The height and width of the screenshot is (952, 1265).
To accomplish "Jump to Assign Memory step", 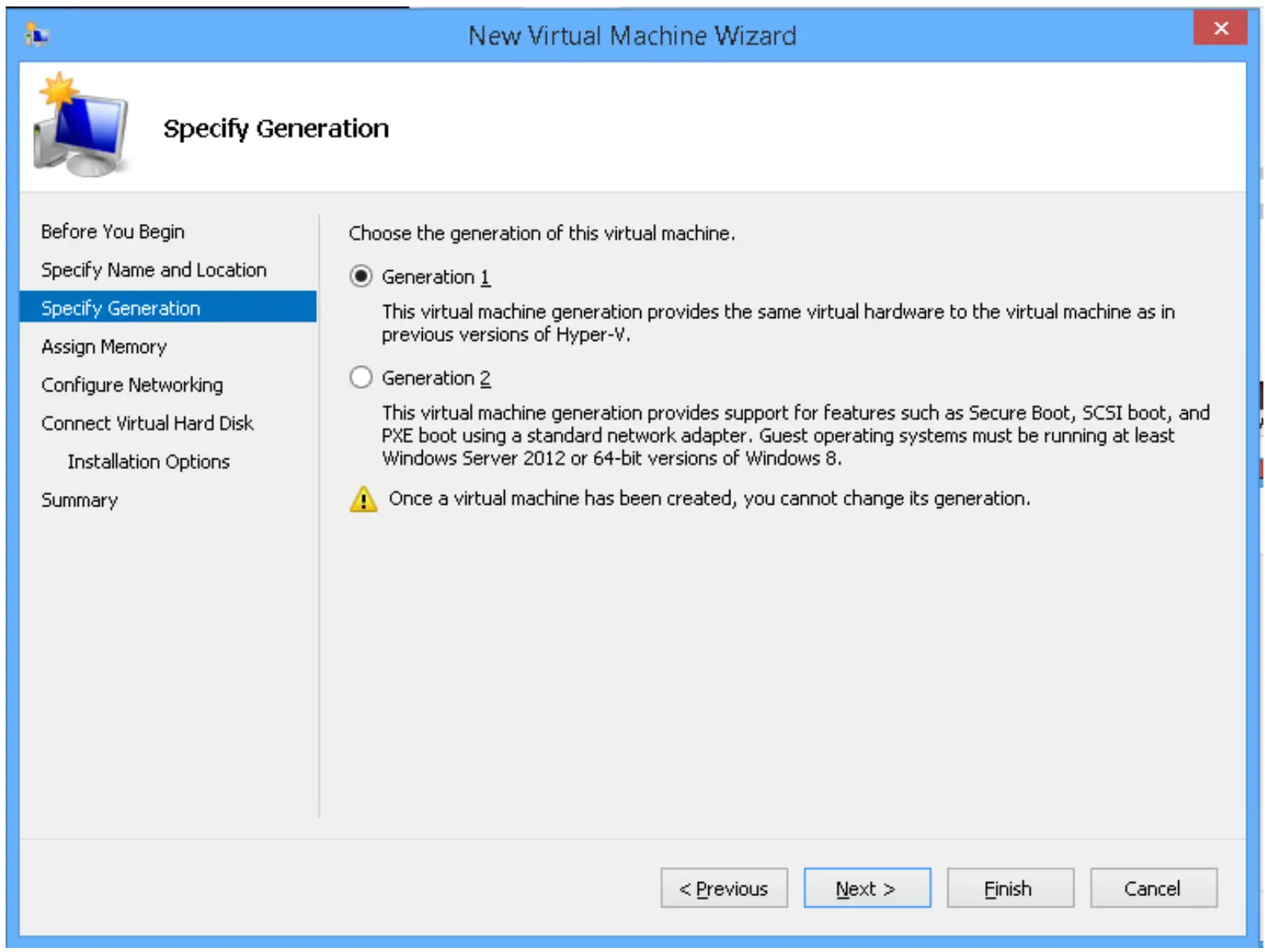I will point(104,347).
